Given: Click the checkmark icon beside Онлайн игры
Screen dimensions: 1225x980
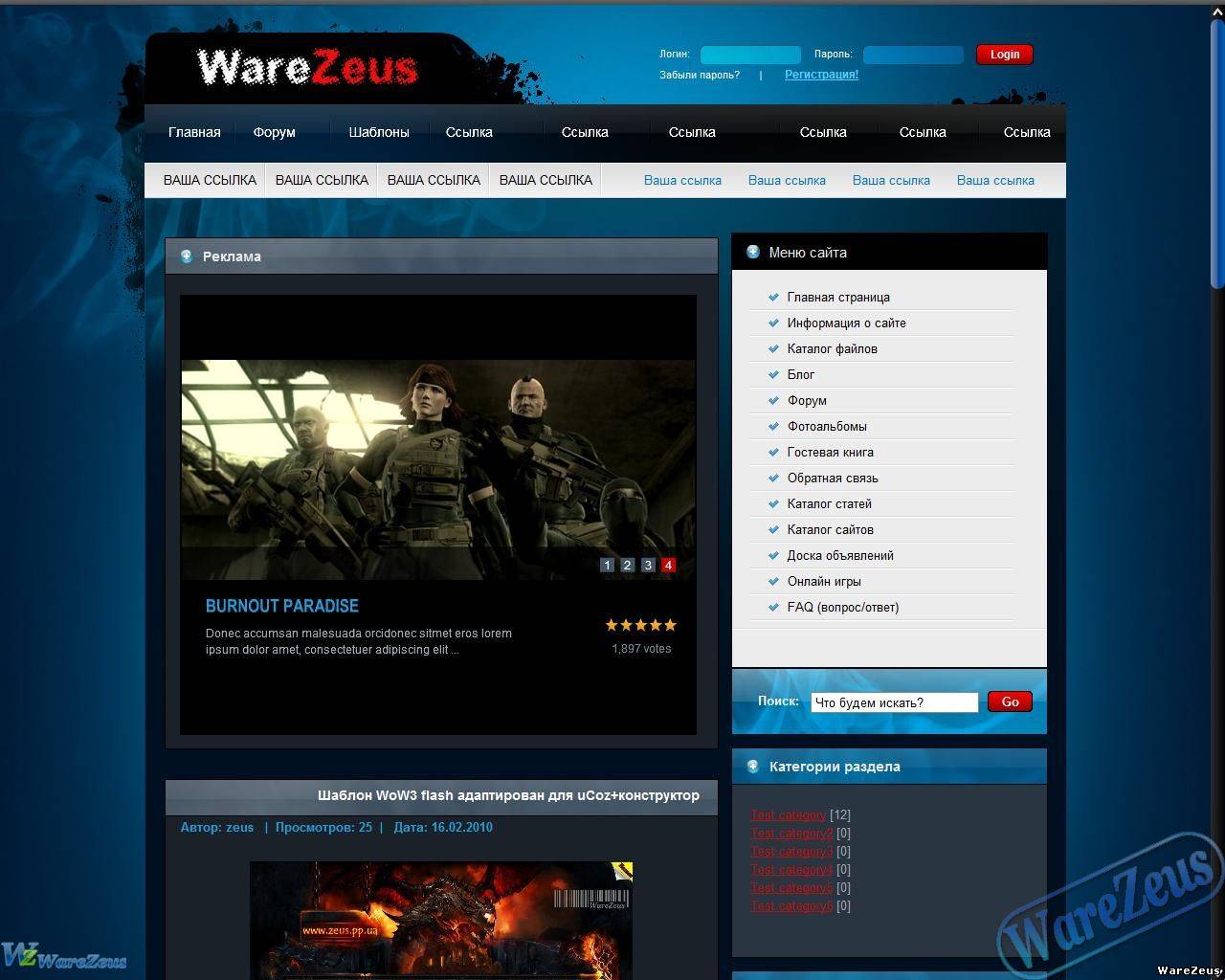Looking at the screenshot, I should click(773, 581).
